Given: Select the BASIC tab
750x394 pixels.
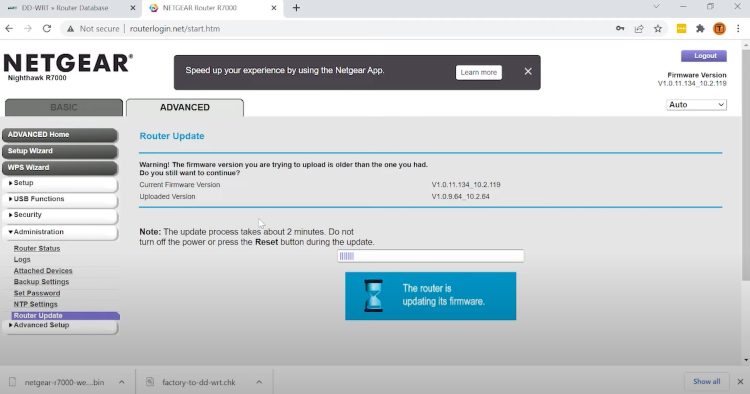Looking at the screenshot, I should pyautogui.click(x=64, y=107).
